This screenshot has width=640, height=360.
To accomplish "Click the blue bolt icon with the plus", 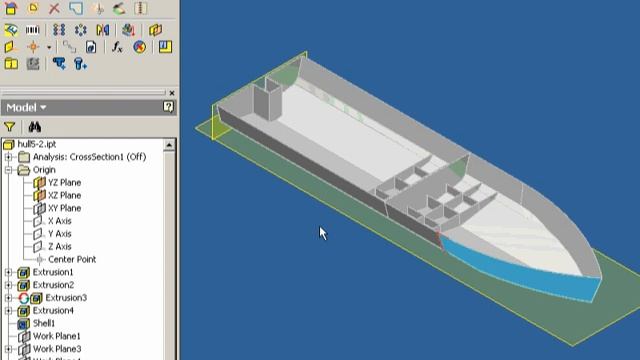I will pyautogui.click(x=80, y=64).
